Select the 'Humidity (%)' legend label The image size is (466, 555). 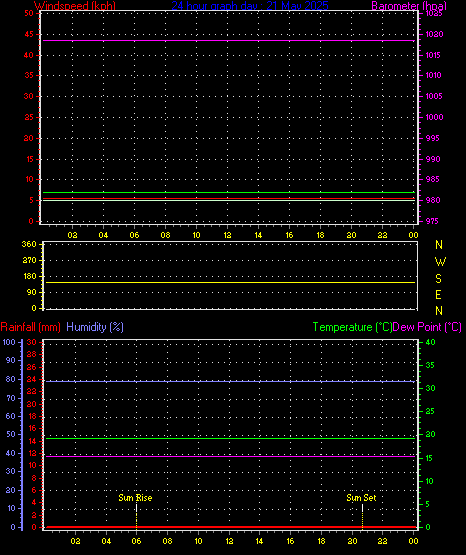click(x=95, y=327)
